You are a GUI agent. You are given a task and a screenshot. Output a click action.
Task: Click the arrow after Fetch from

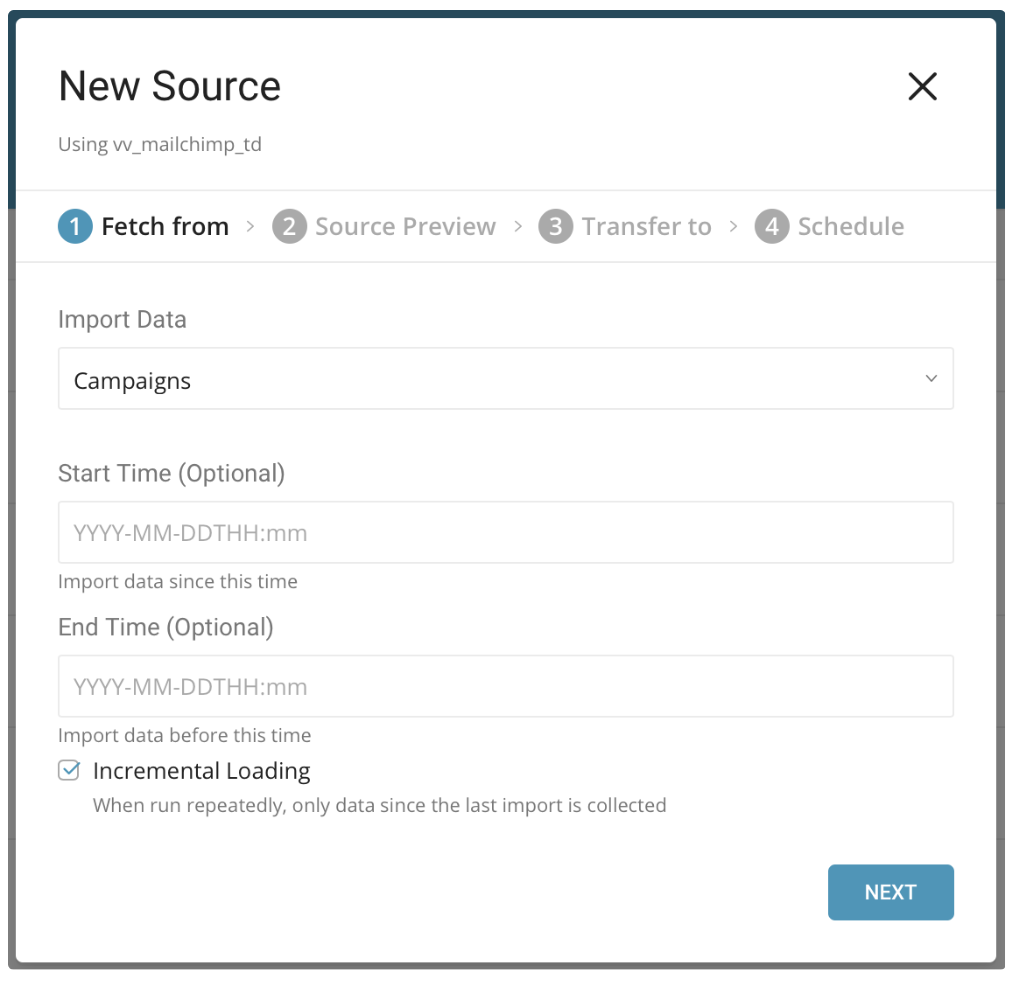coord(251,227)
